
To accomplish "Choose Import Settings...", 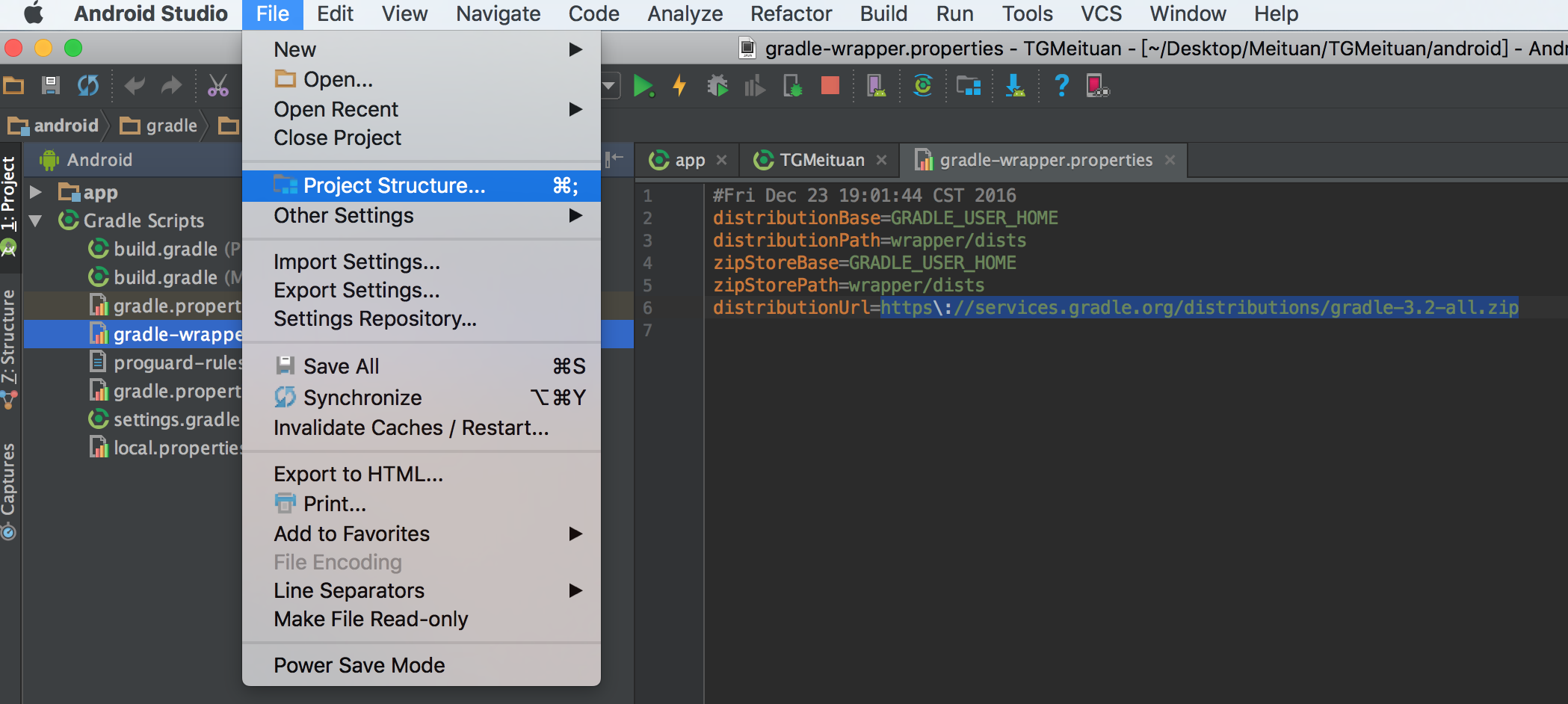I will coord(422,262).
